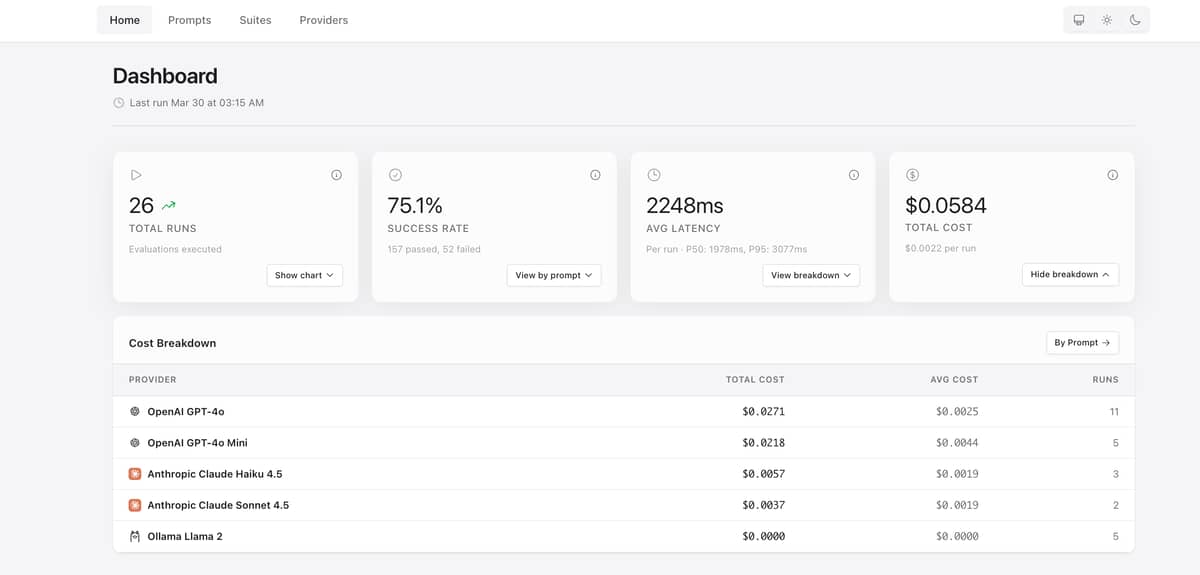Click the Ollama logo beside Llama 2
This screenshot has height=575, width=1200.
[x=135, y=536]
